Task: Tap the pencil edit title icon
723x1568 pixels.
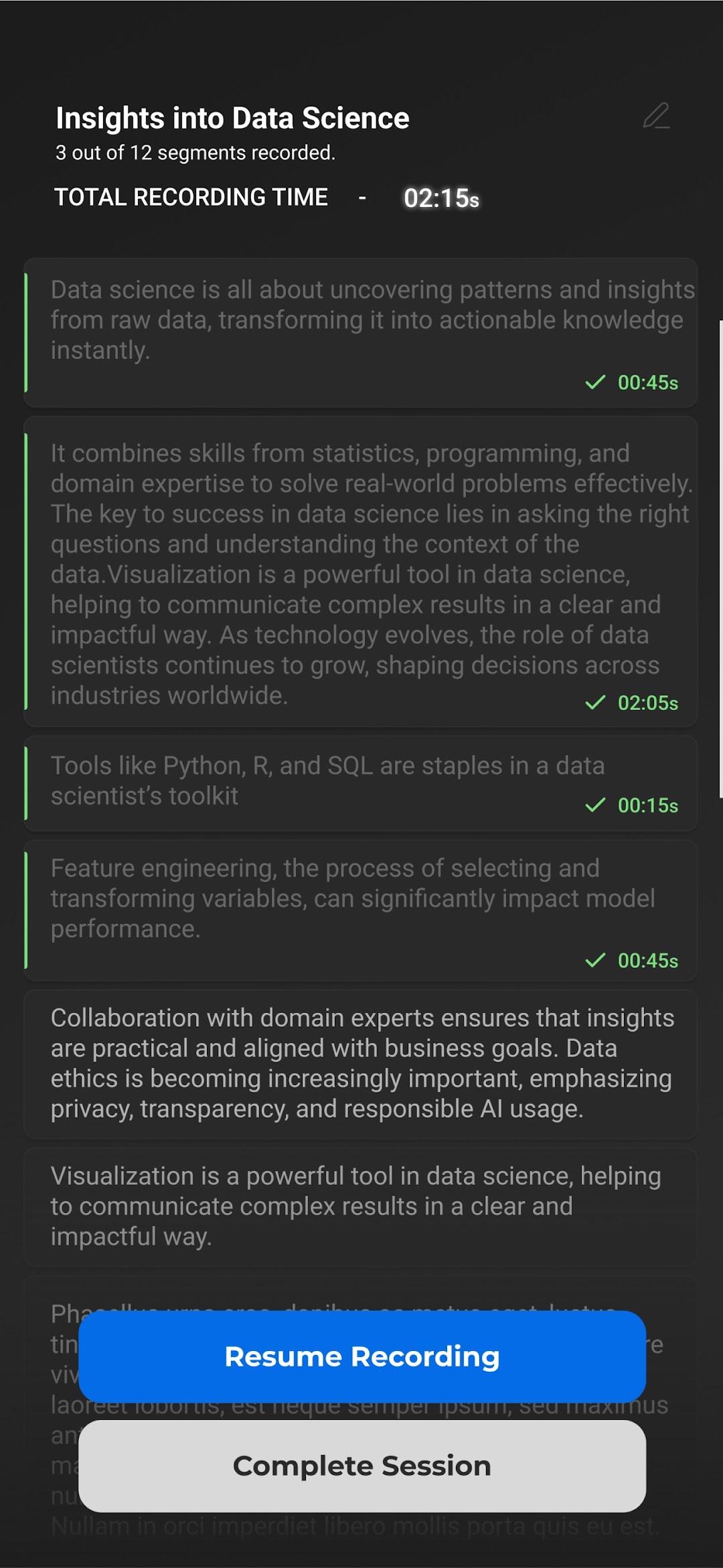Action: pos(656,116)
